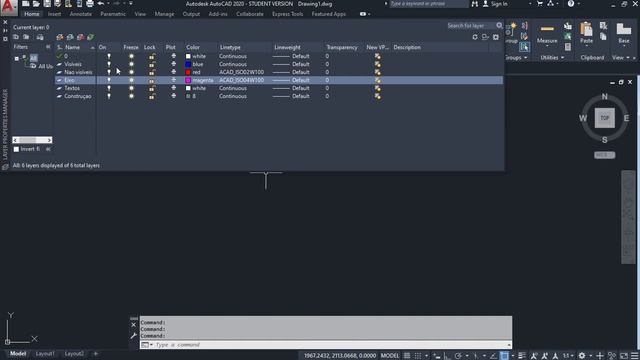Switch to the Annotate ribbon tab
Viewport: 640px width, 360px height.
point(80,14)
